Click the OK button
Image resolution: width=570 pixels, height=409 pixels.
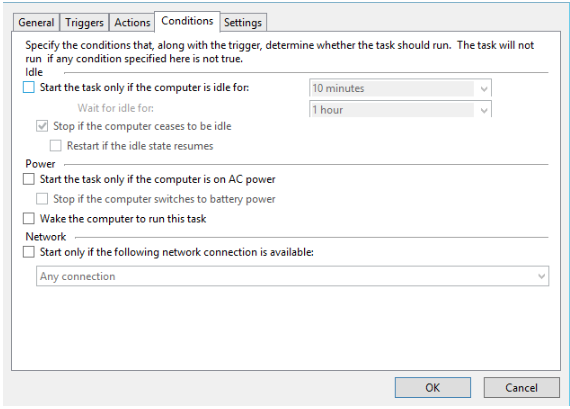click(433, 388)
